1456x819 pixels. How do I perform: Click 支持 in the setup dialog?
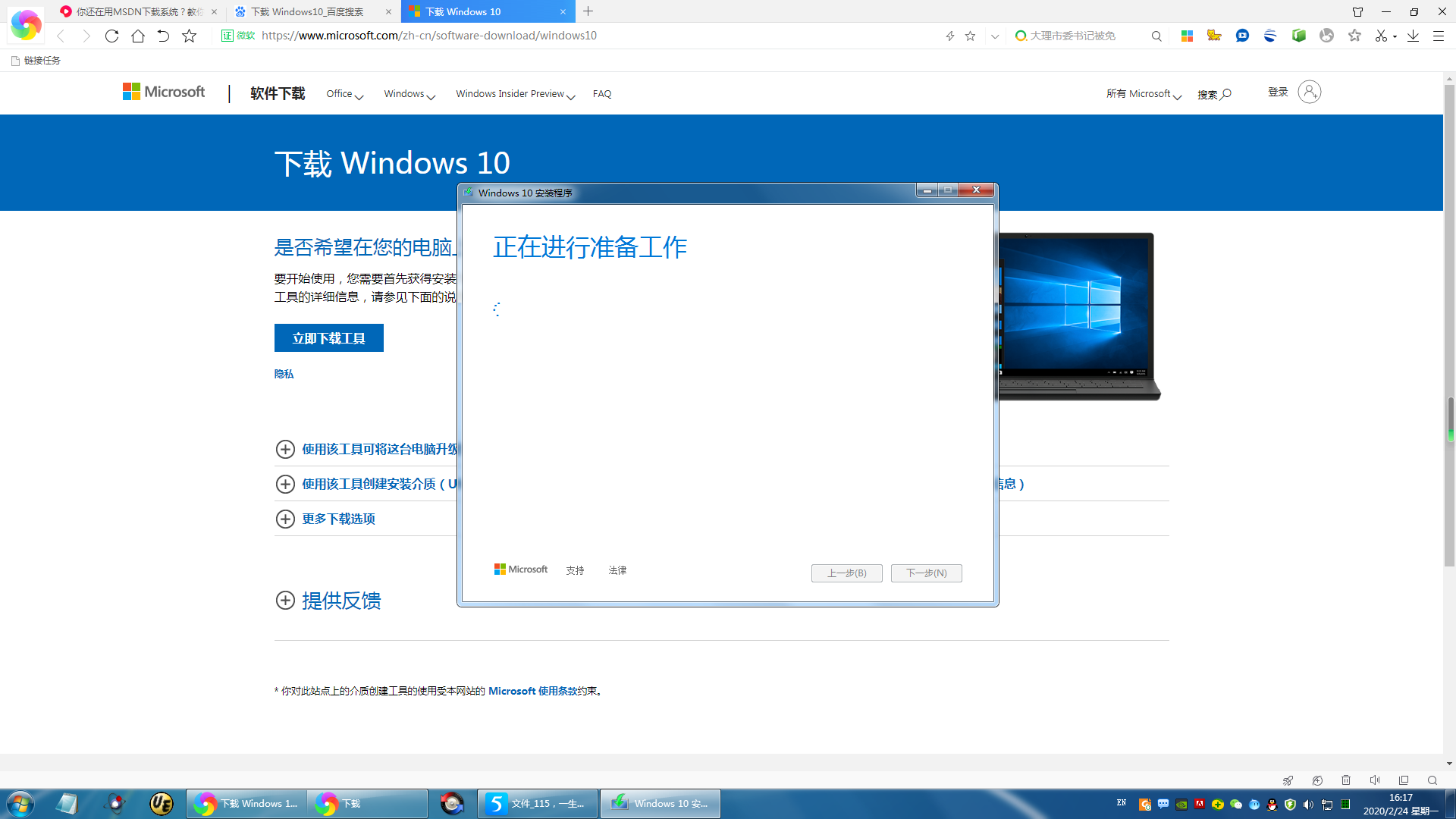click(575, 570)
